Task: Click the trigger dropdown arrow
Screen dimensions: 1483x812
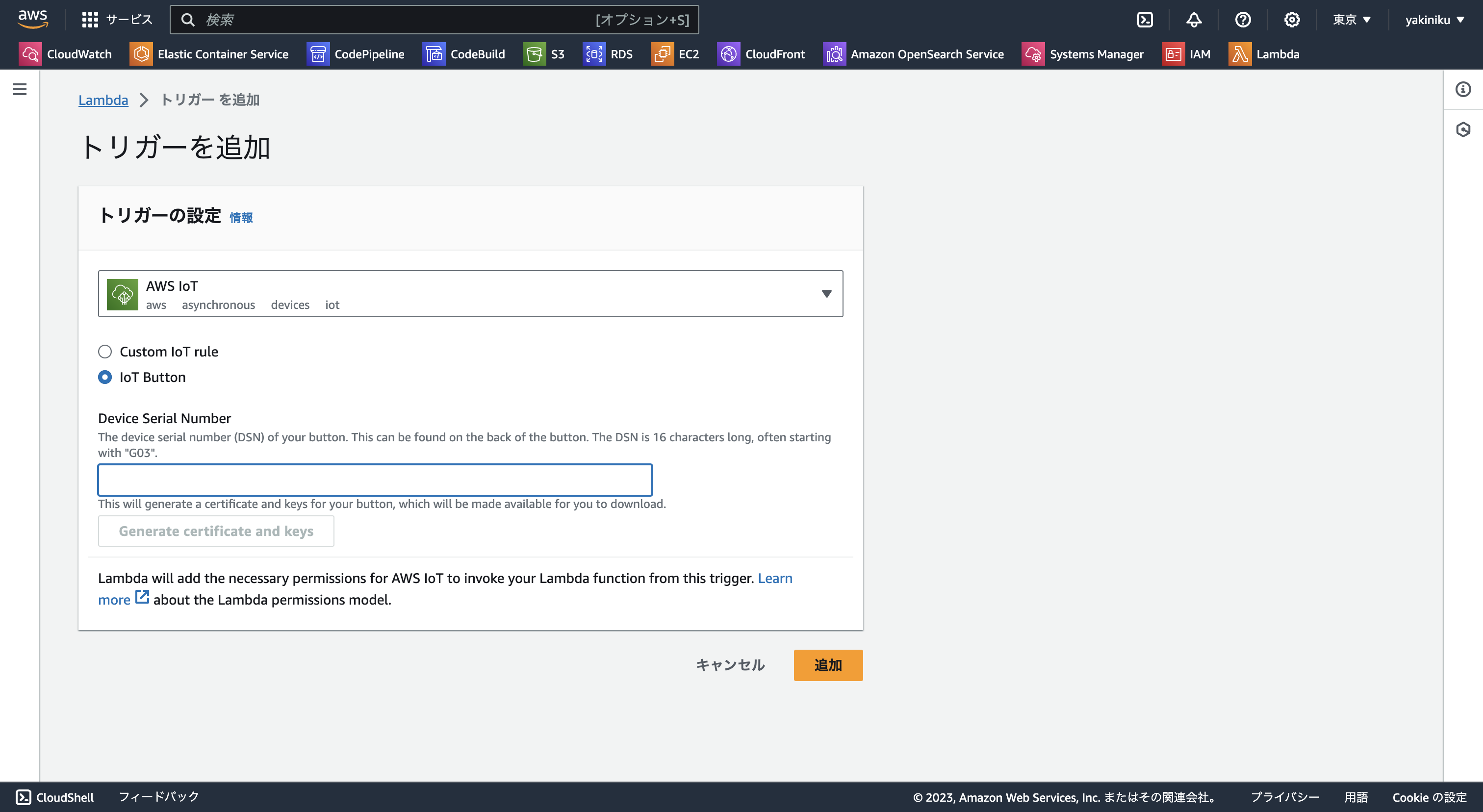Action: click(x=826, y=294)
